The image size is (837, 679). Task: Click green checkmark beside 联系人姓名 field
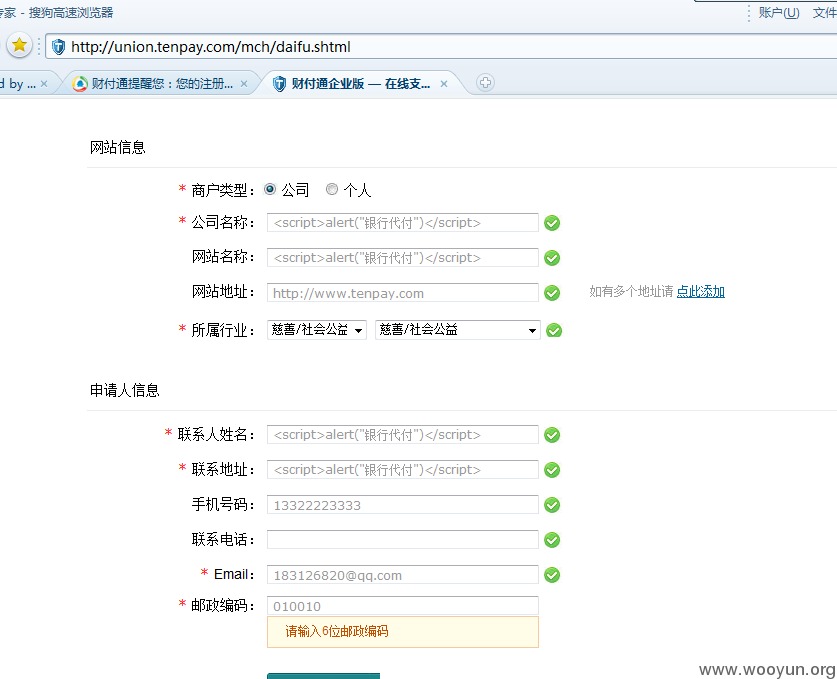[552, 435]
